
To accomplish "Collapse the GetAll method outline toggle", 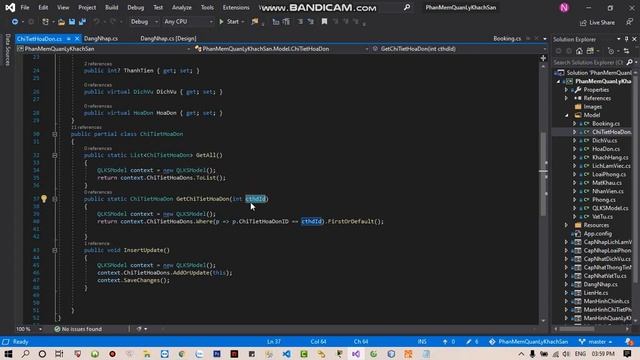I will (x=55, y=155).
